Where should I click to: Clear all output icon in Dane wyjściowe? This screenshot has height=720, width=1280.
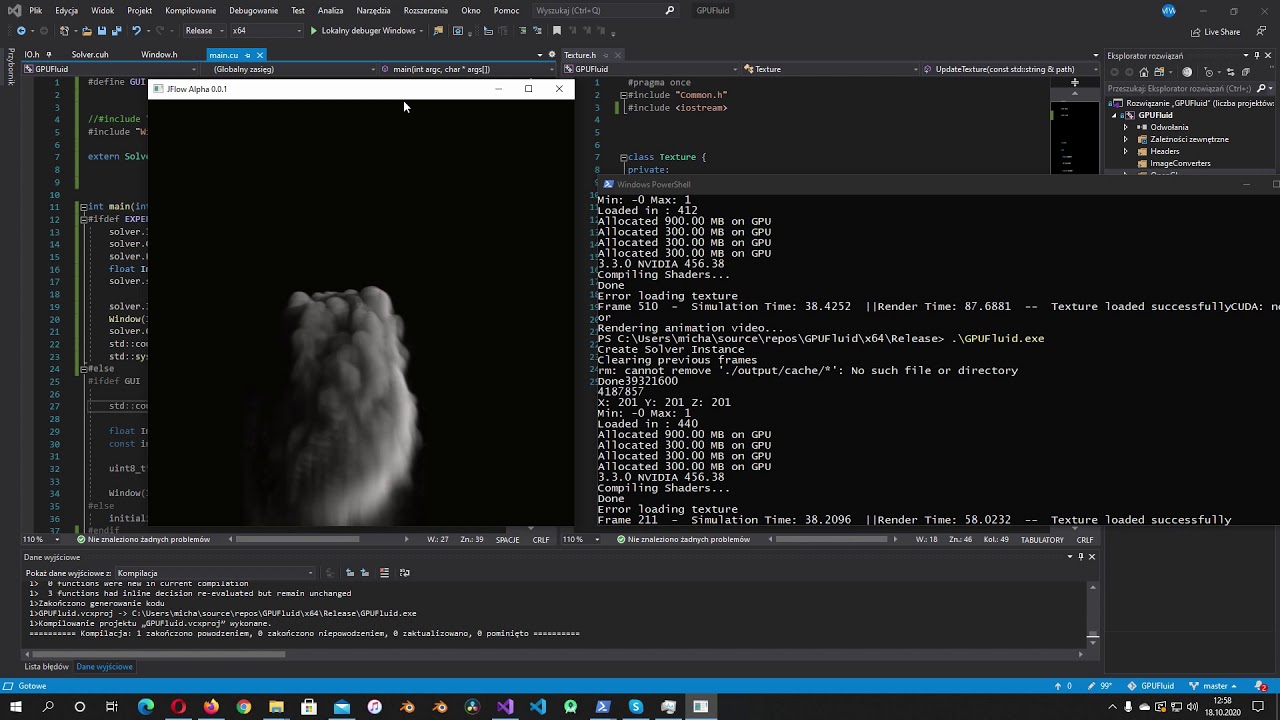point(384,573)
